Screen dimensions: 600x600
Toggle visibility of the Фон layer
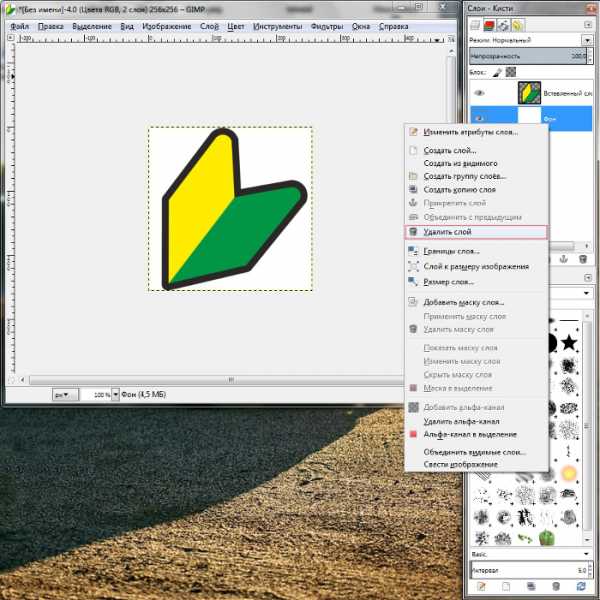479,118
